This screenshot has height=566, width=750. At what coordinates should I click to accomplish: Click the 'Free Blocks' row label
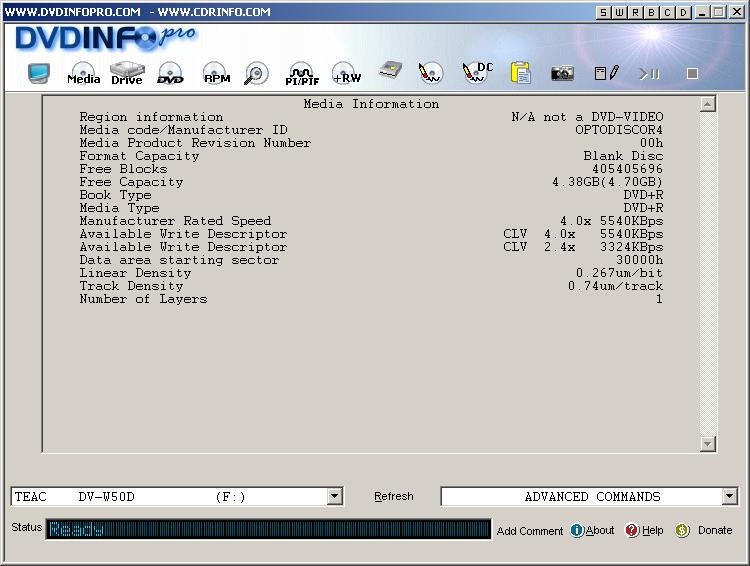(123, 169)
